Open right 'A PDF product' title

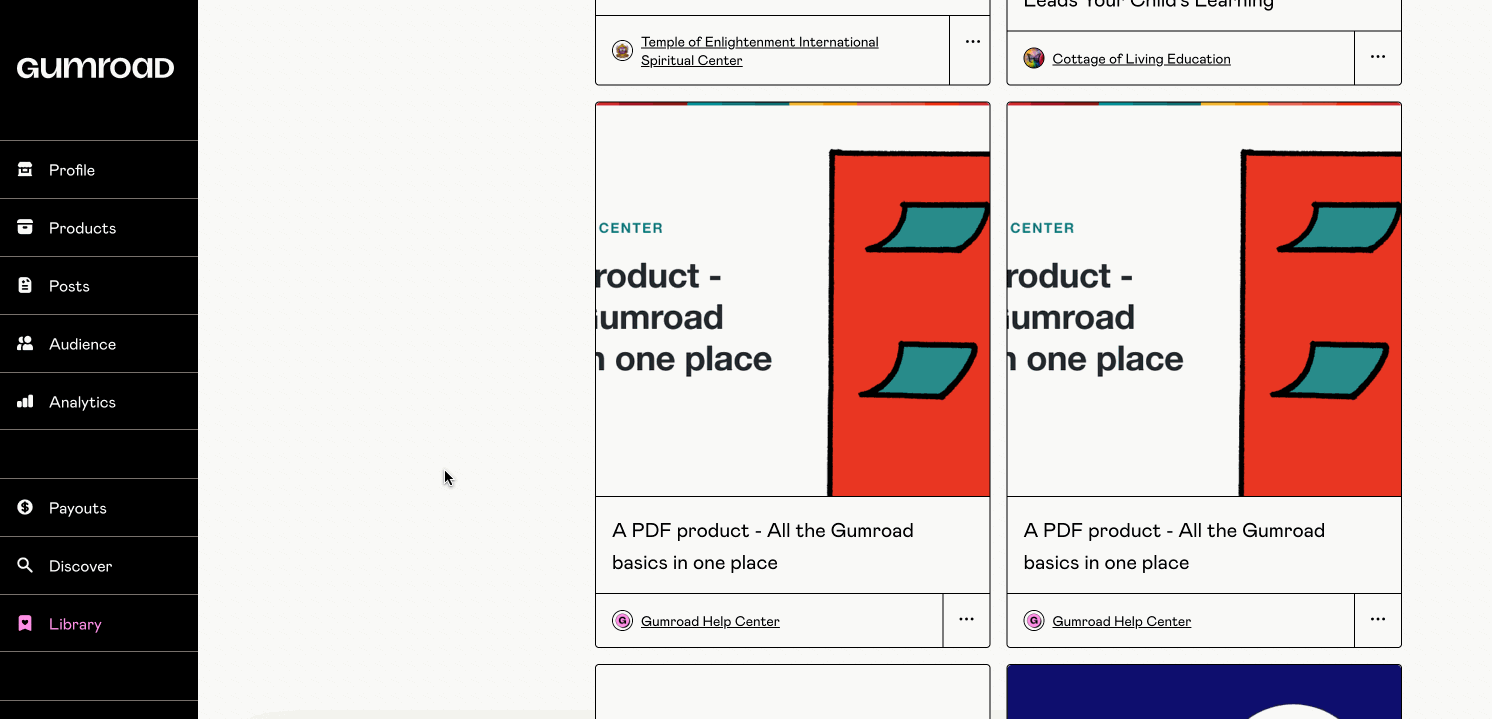coord(1174,546)
